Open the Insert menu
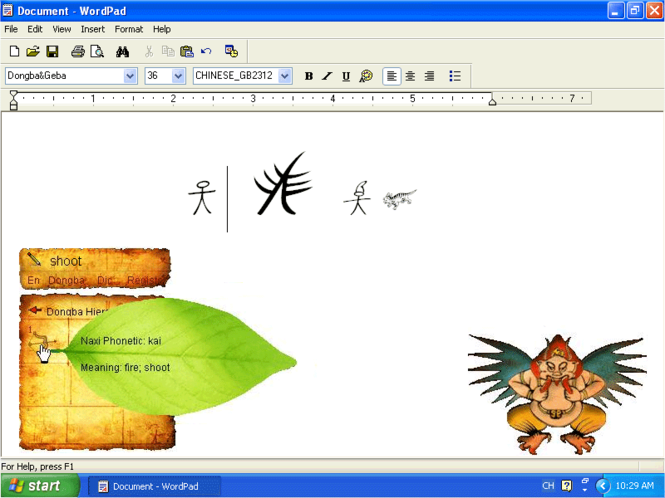The image size is (665, 498). coord(92,29)
